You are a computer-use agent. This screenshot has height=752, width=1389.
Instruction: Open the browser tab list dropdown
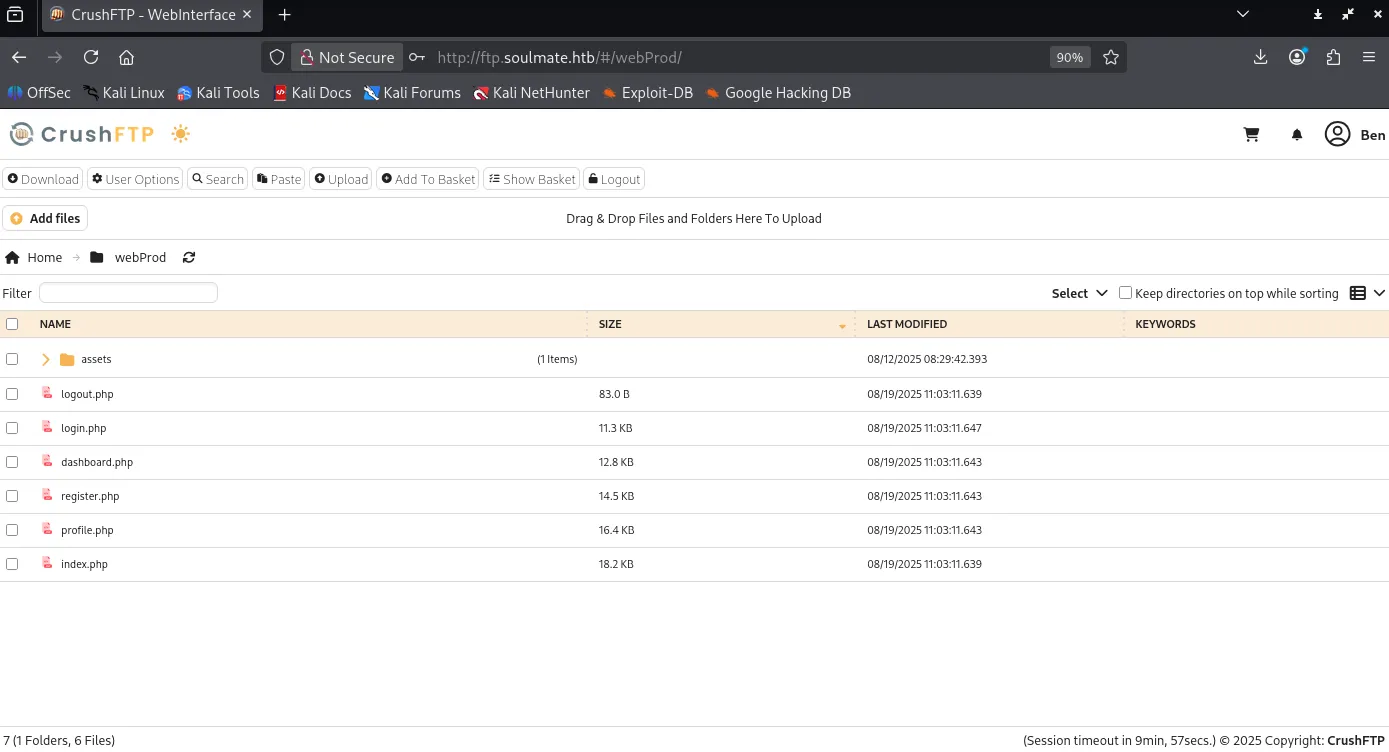[x=1243, y=14]
